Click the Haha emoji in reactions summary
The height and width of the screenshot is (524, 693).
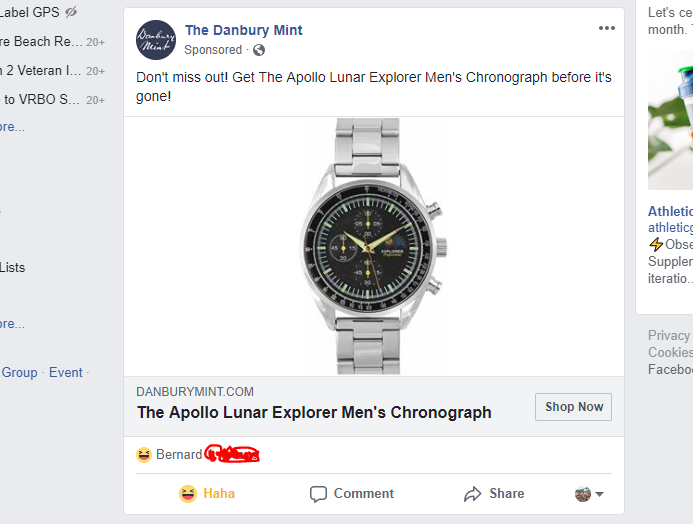click(144, 455)
